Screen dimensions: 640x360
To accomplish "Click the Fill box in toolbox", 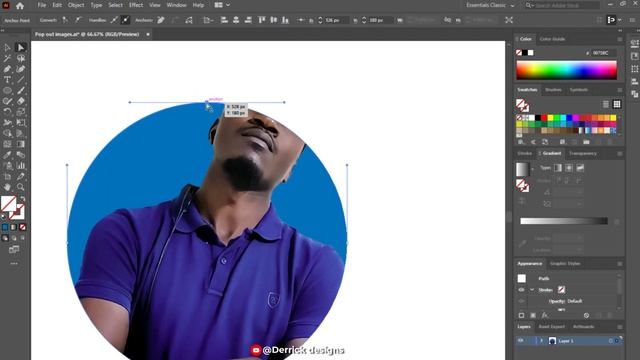I will [9, 204].
